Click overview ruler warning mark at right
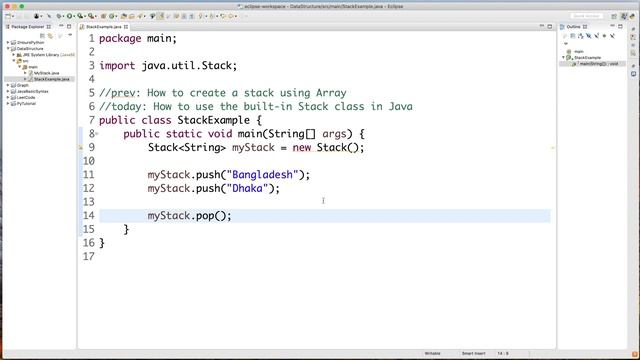Viewport: 640px width, 360px height. pos(553,147)
